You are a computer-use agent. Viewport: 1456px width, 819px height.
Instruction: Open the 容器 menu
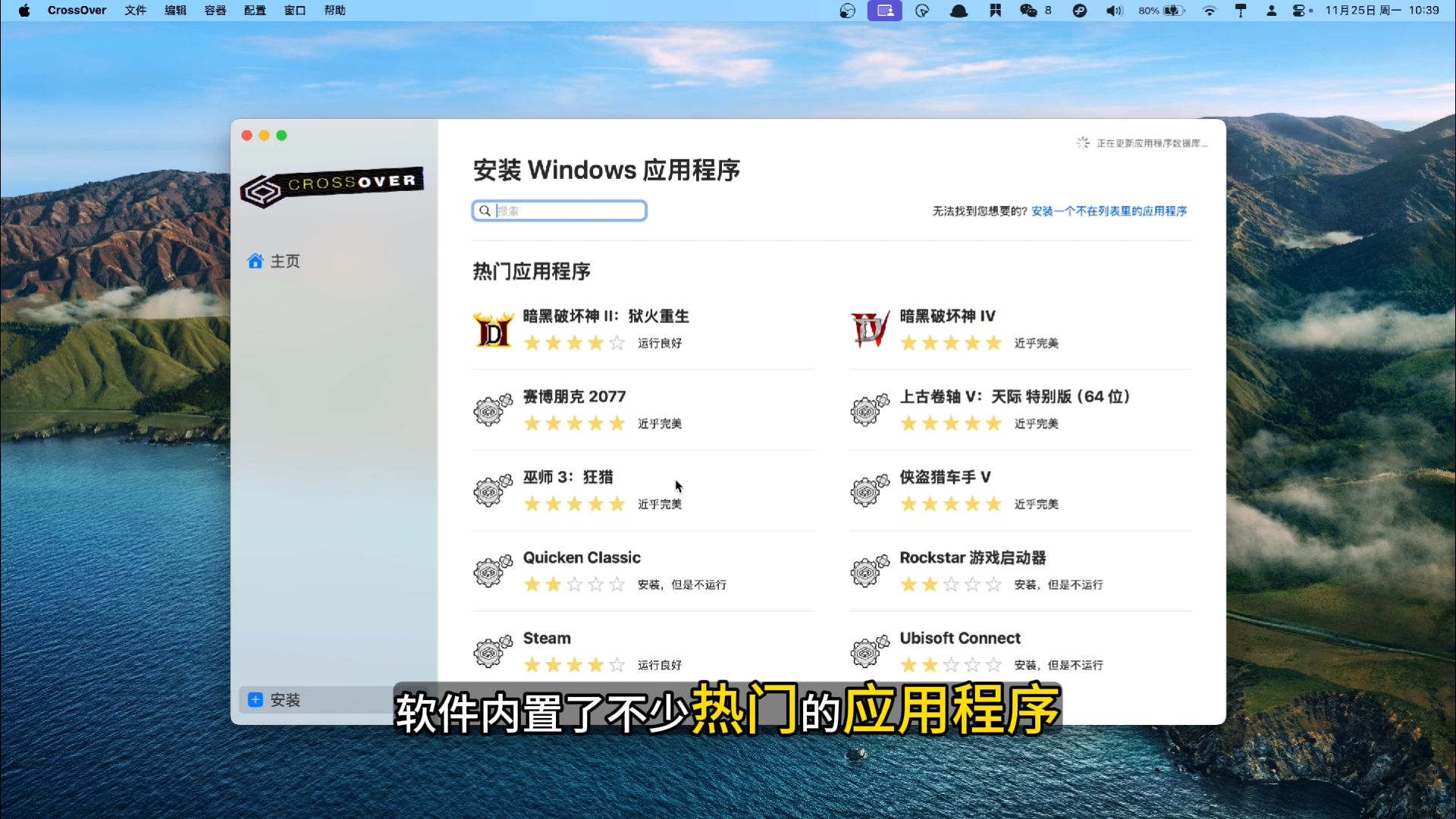point(215,11)
